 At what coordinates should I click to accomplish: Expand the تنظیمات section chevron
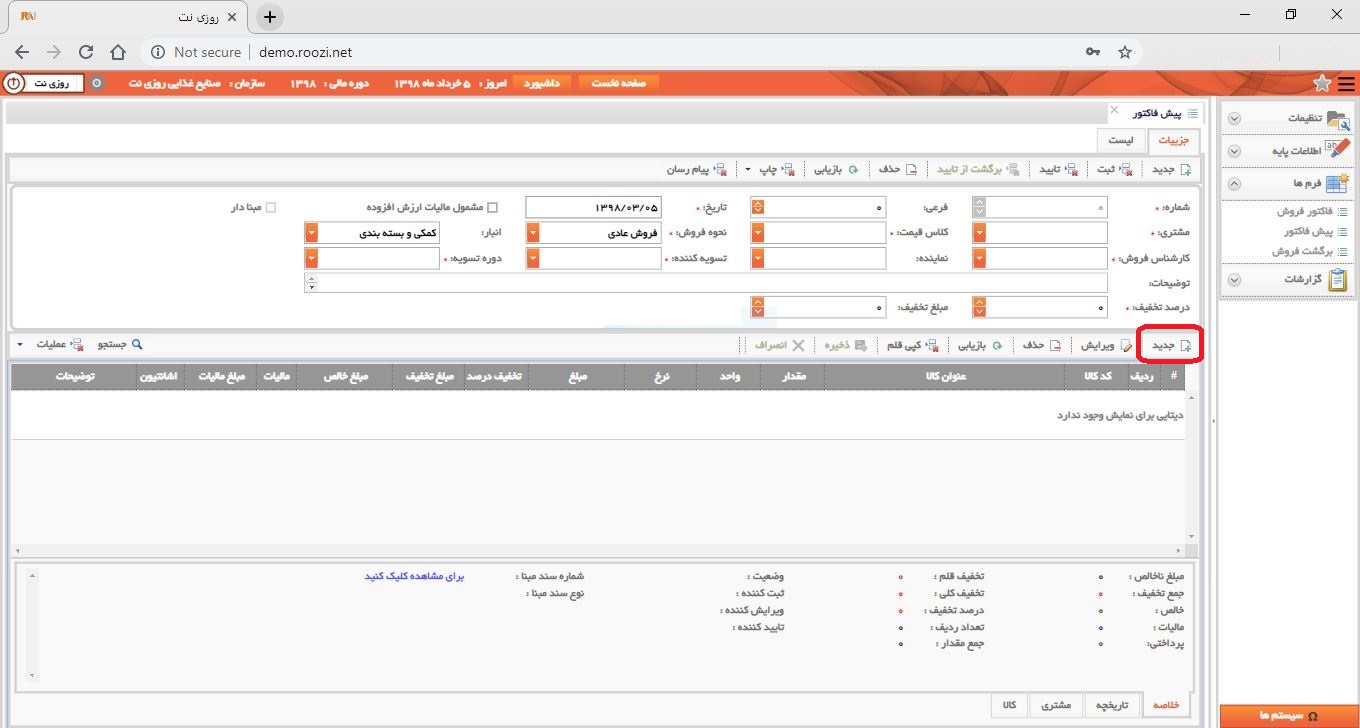click(1234, 118)
